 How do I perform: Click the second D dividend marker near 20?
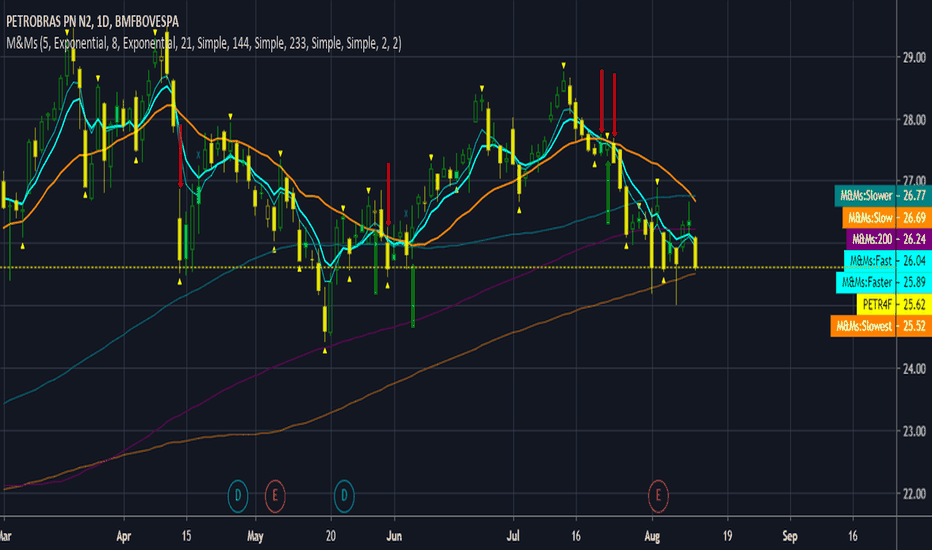(344, 495)
